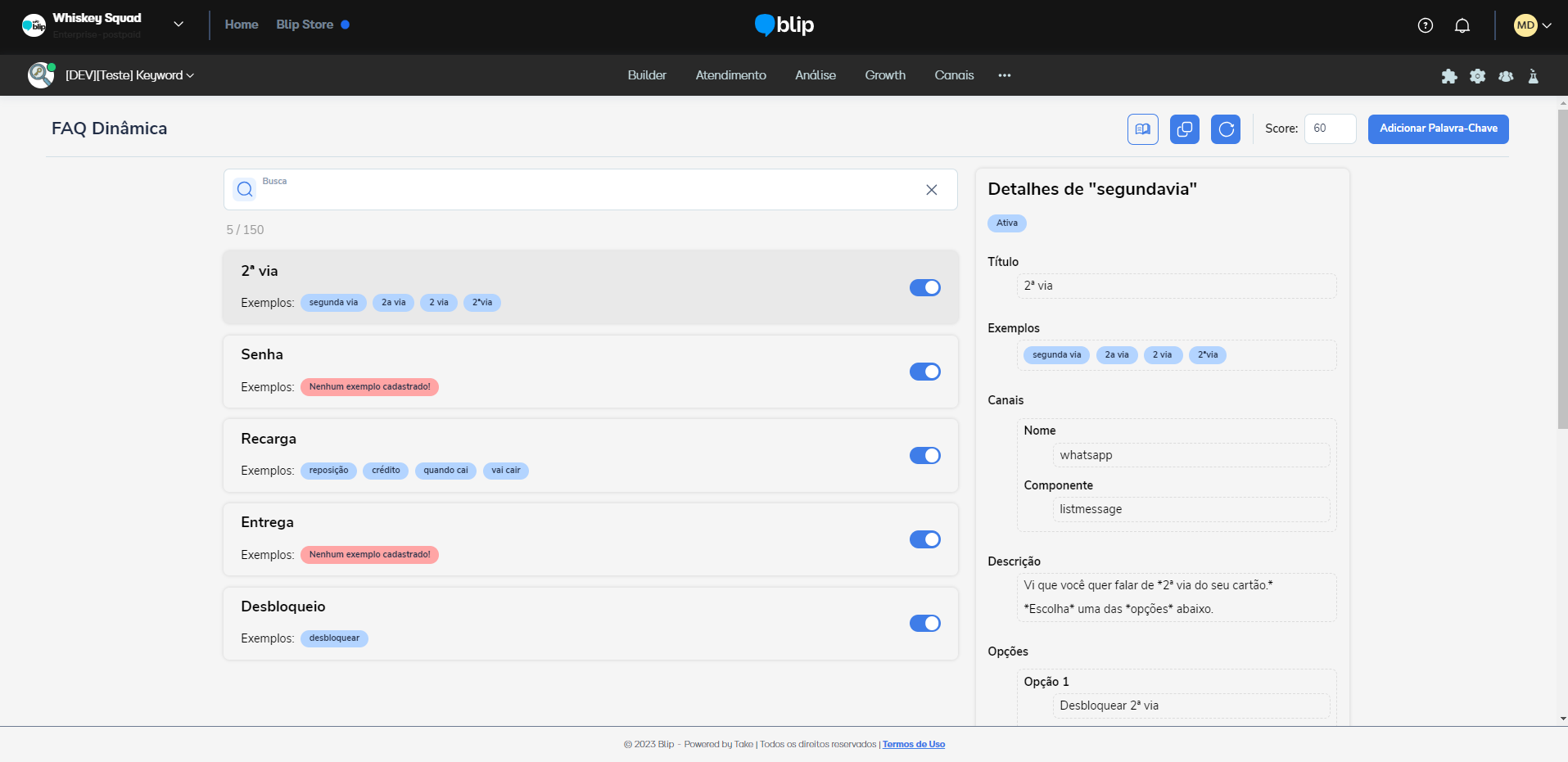Open the Canais menu

coord(954,75)
